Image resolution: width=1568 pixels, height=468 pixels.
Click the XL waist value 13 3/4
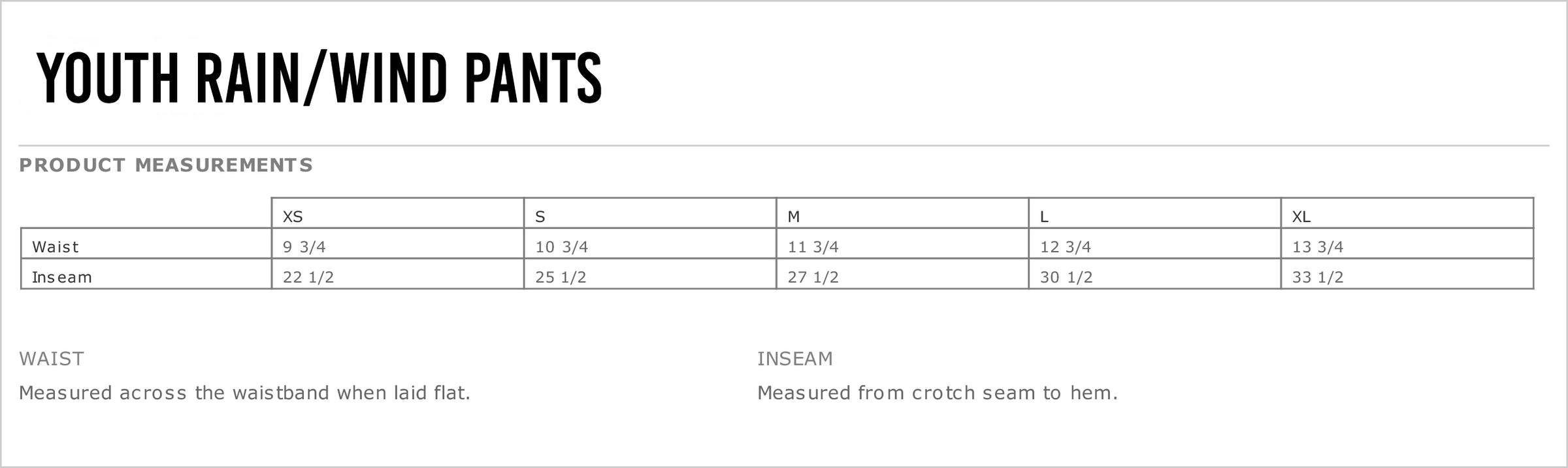click(1318, 247)
